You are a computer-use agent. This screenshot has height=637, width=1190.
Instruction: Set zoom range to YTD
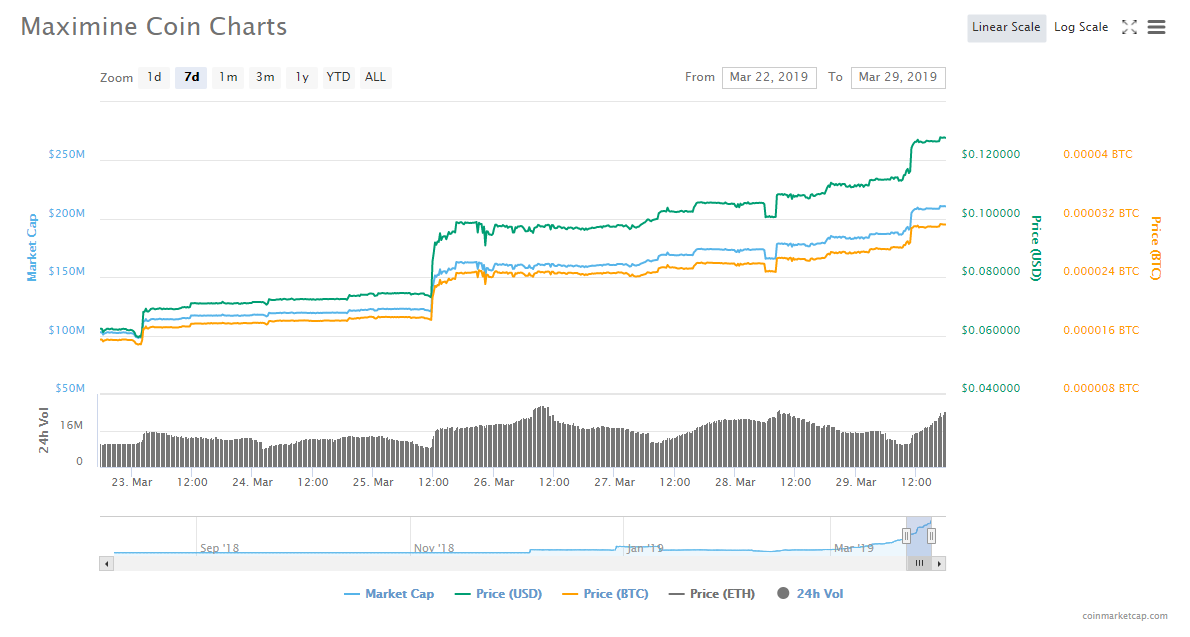click(338, 77)
